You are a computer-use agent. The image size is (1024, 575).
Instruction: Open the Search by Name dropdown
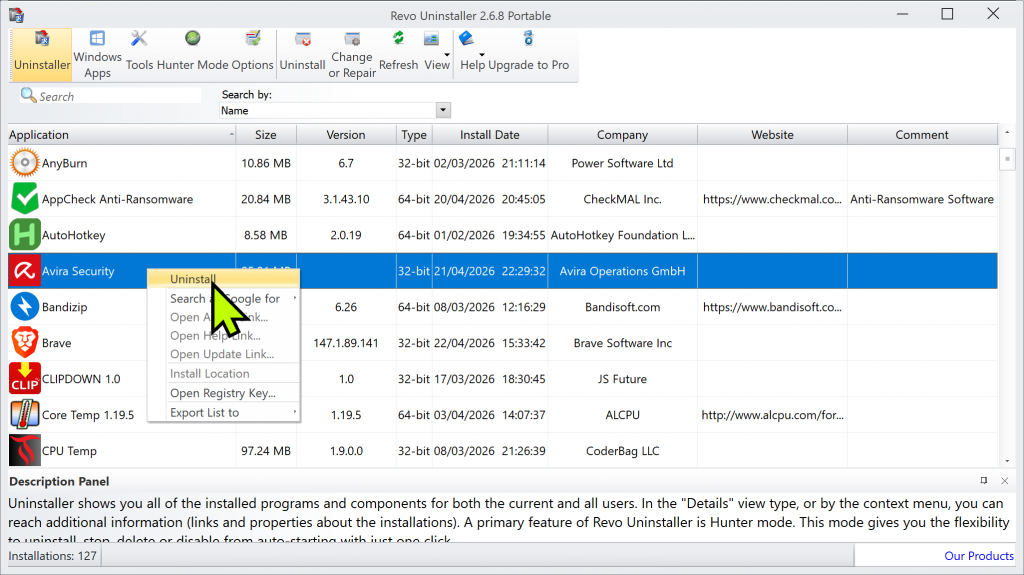[x=443, y=110]
